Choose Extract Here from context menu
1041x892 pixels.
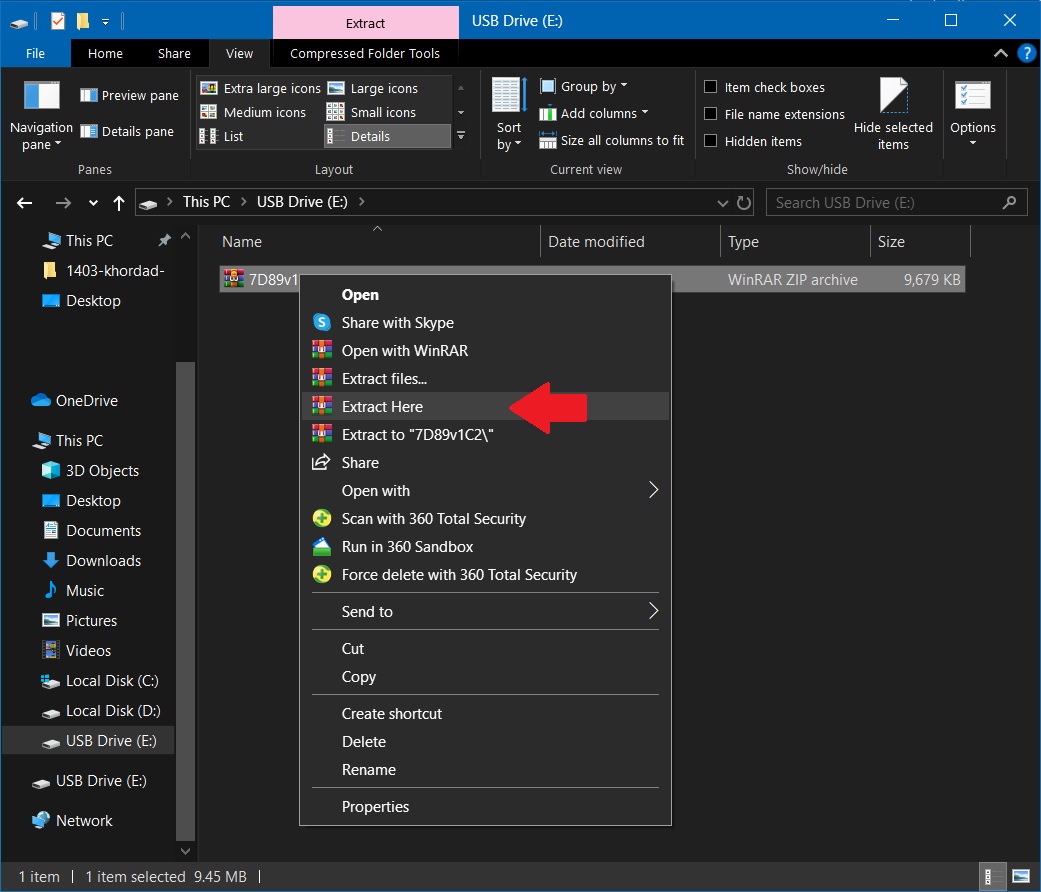coord(485,406)
